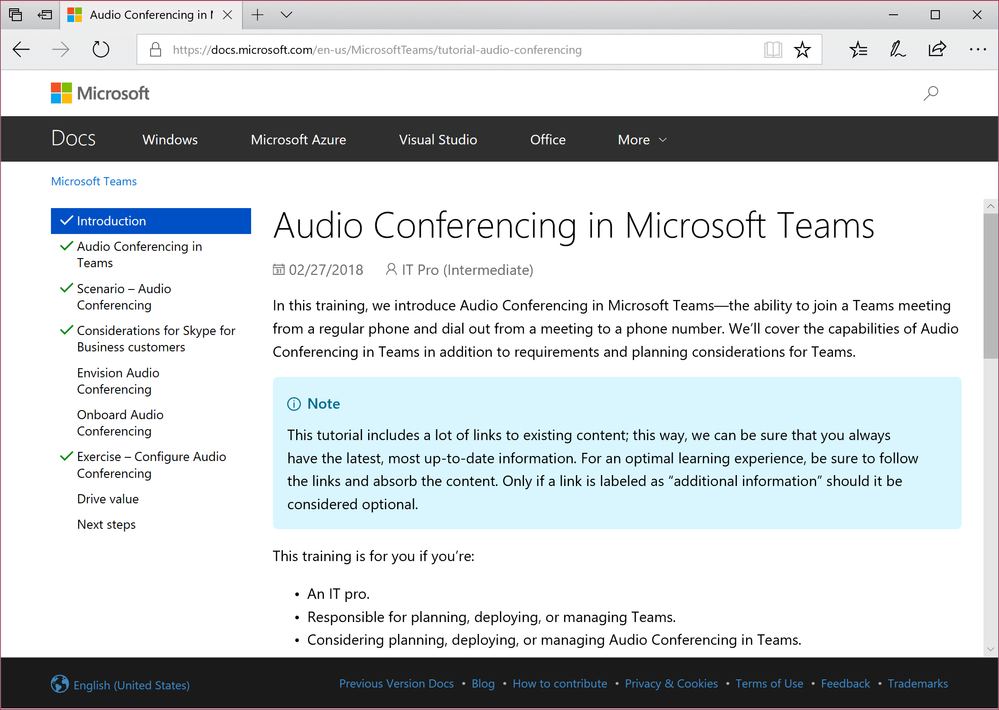Open Envision Audio Conferencing step
This screenshot has height=710, width=999.
(x=118, y=380)
